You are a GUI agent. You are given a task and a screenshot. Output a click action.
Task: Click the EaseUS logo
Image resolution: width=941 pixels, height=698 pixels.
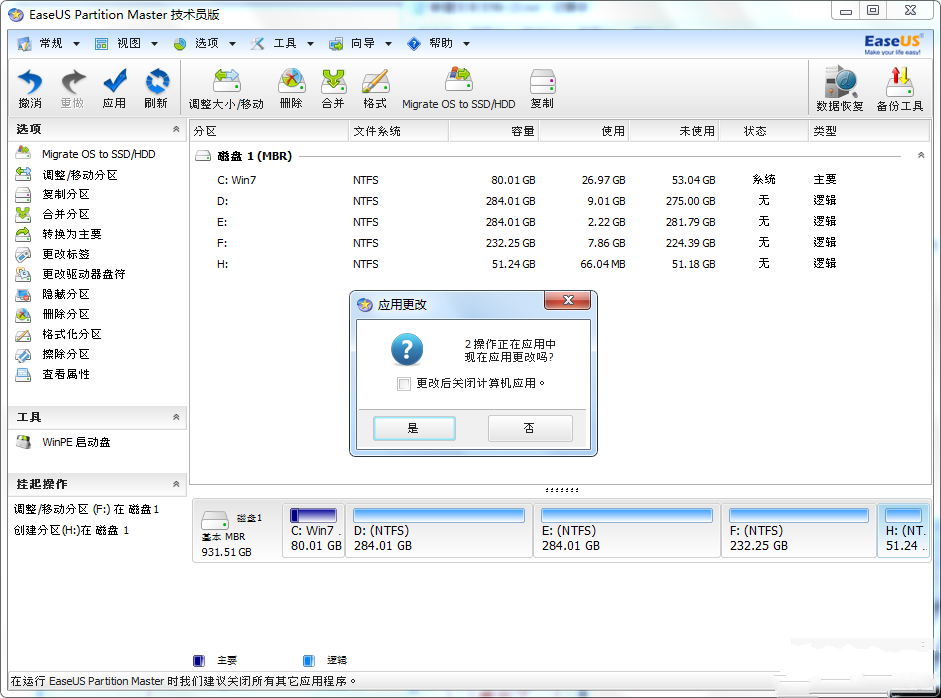click(x=892, y=44)
